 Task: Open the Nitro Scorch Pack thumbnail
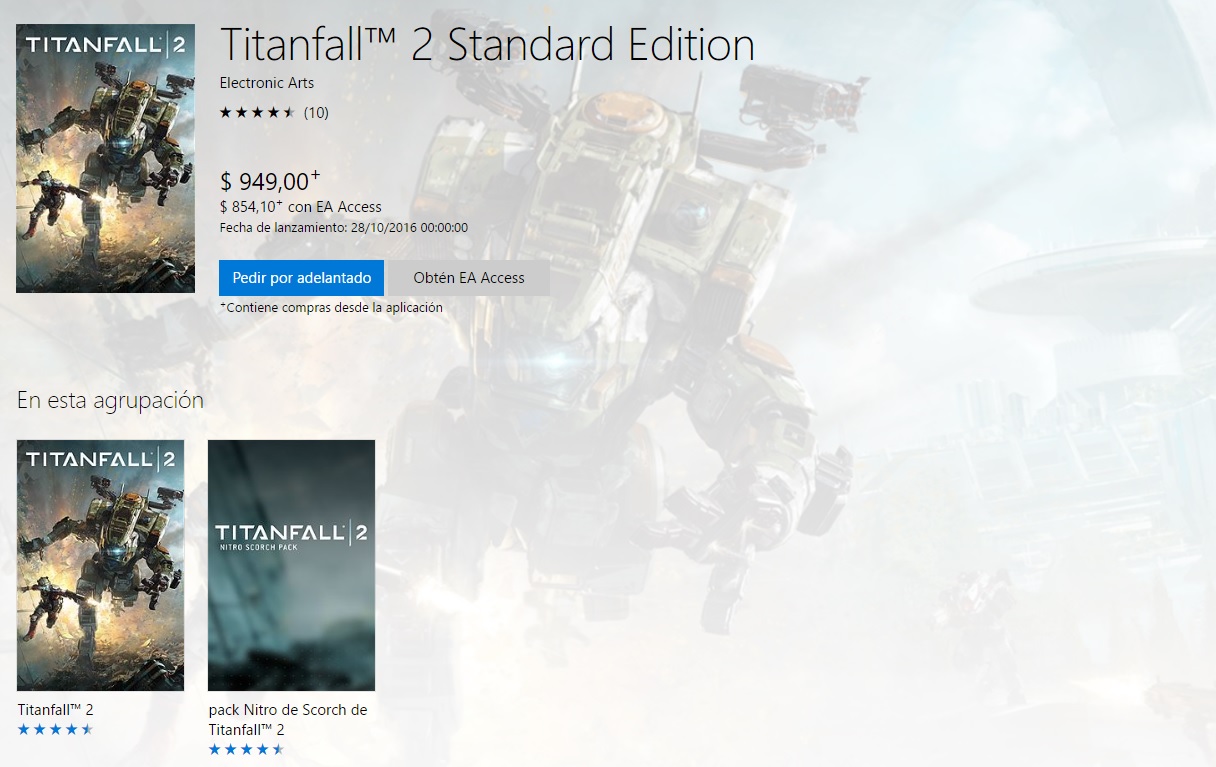coord(291,565)
